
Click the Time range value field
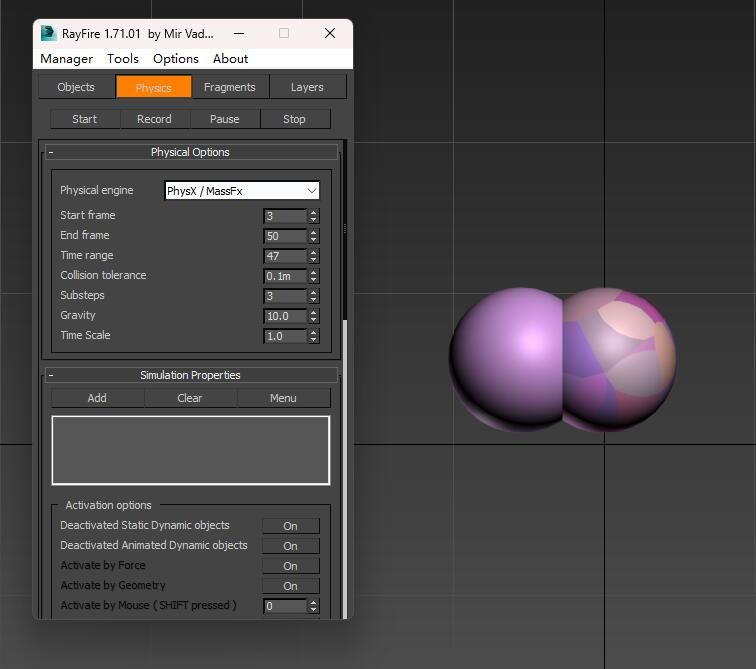pyautogui.click(x=285, y=256)
